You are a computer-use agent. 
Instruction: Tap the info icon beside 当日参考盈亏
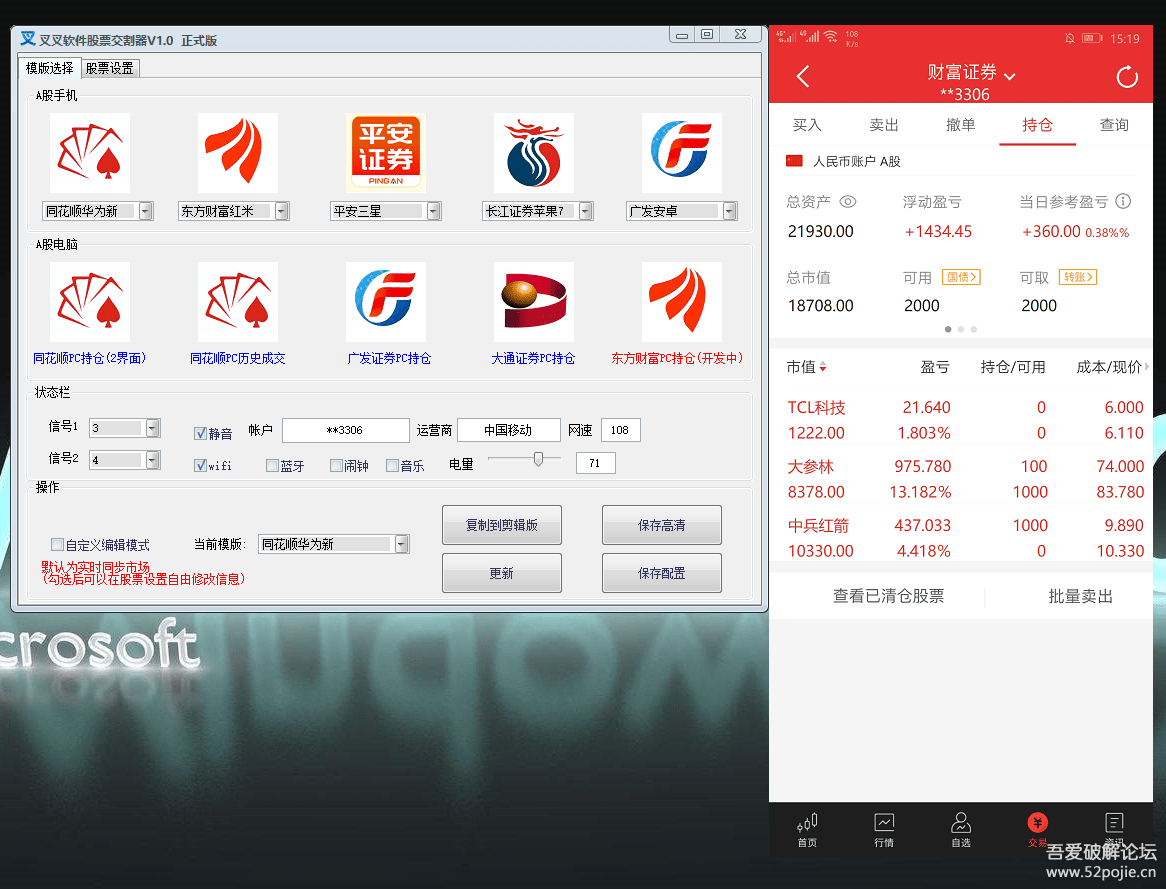1124,201
